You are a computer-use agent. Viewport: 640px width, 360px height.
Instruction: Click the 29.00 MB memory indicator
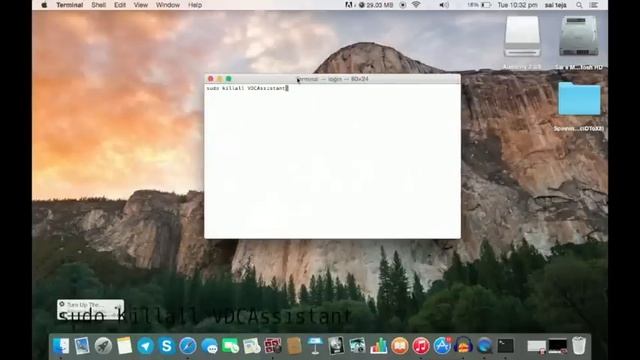[376, 5]
